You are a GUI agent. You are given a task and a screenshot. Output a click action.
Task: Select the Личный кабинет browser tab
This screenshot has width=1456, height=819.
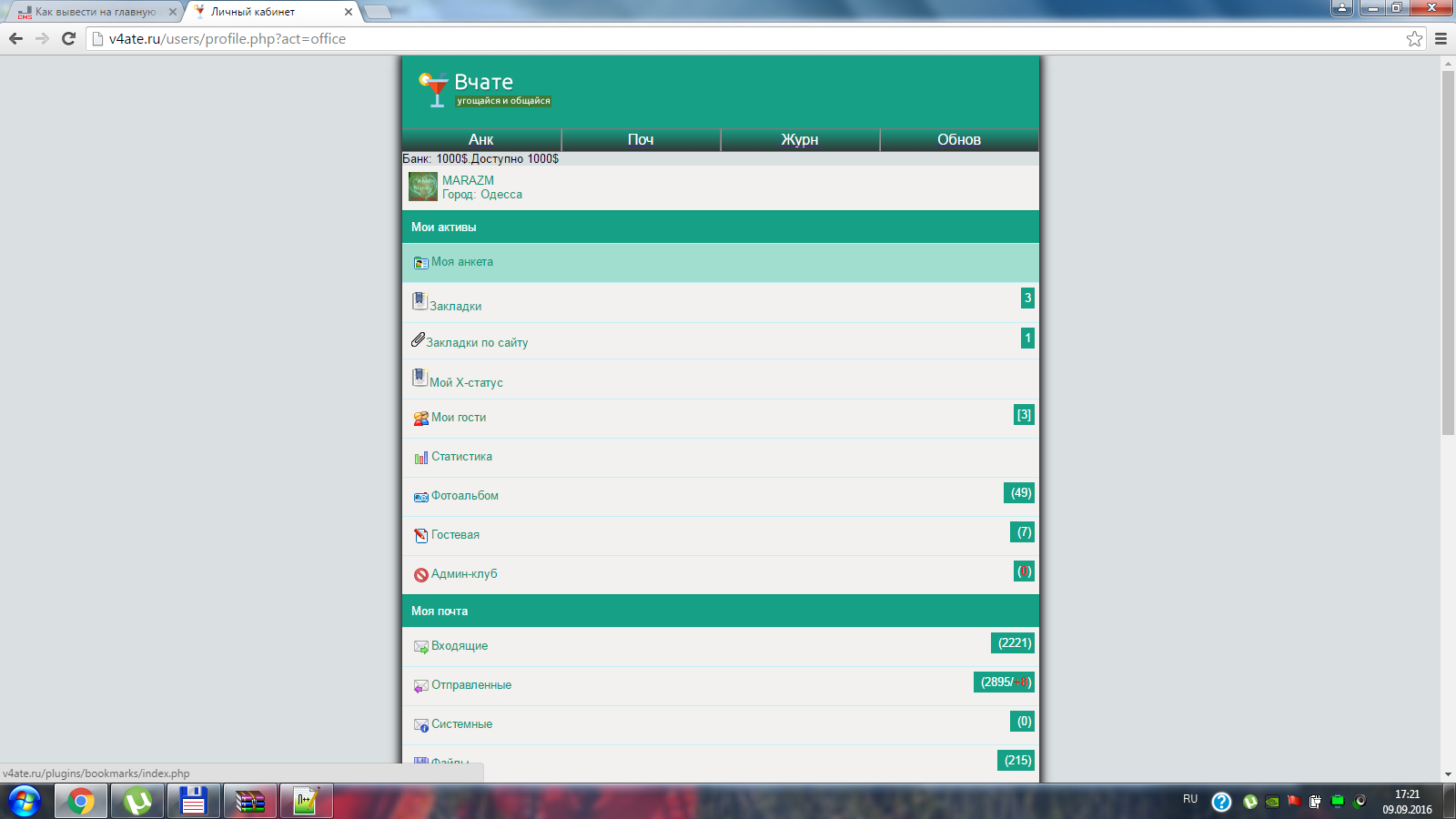[272, 12]
